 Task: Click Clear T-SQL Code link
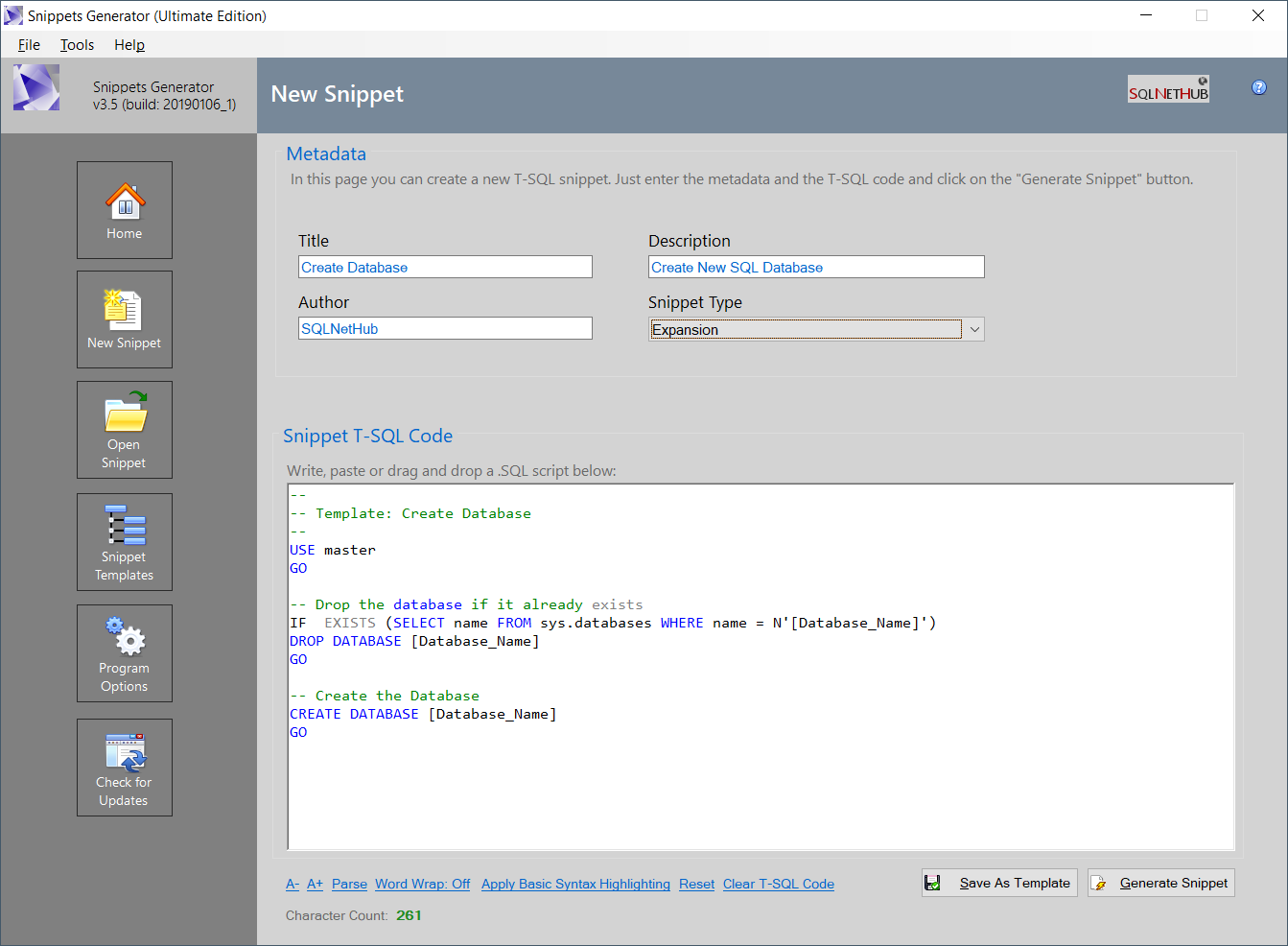point(779,884)
